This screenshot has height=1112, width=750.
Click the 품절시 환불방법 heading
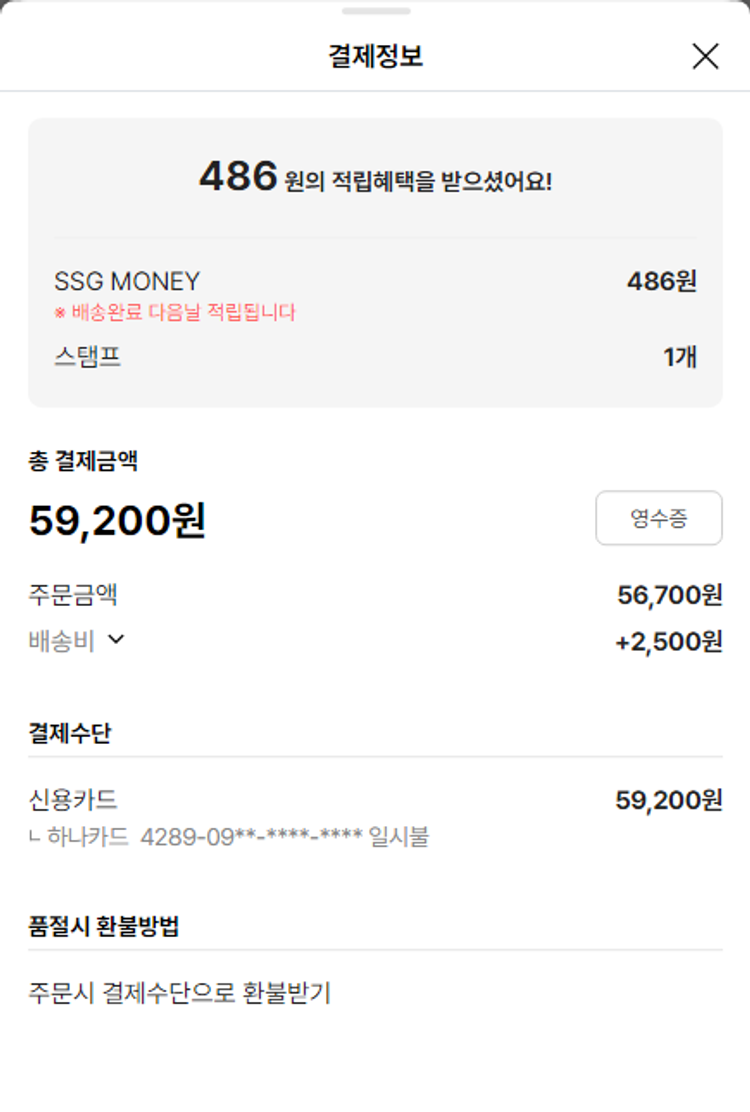tap(104, 926)
